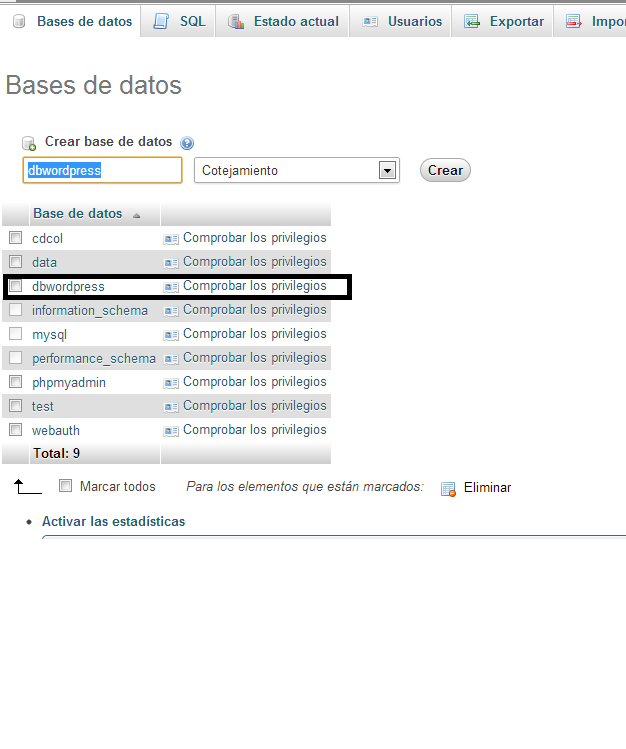Screen dimensions: 626x749
Task: Click privileges icon in the data row
Action: click(171, 263)
